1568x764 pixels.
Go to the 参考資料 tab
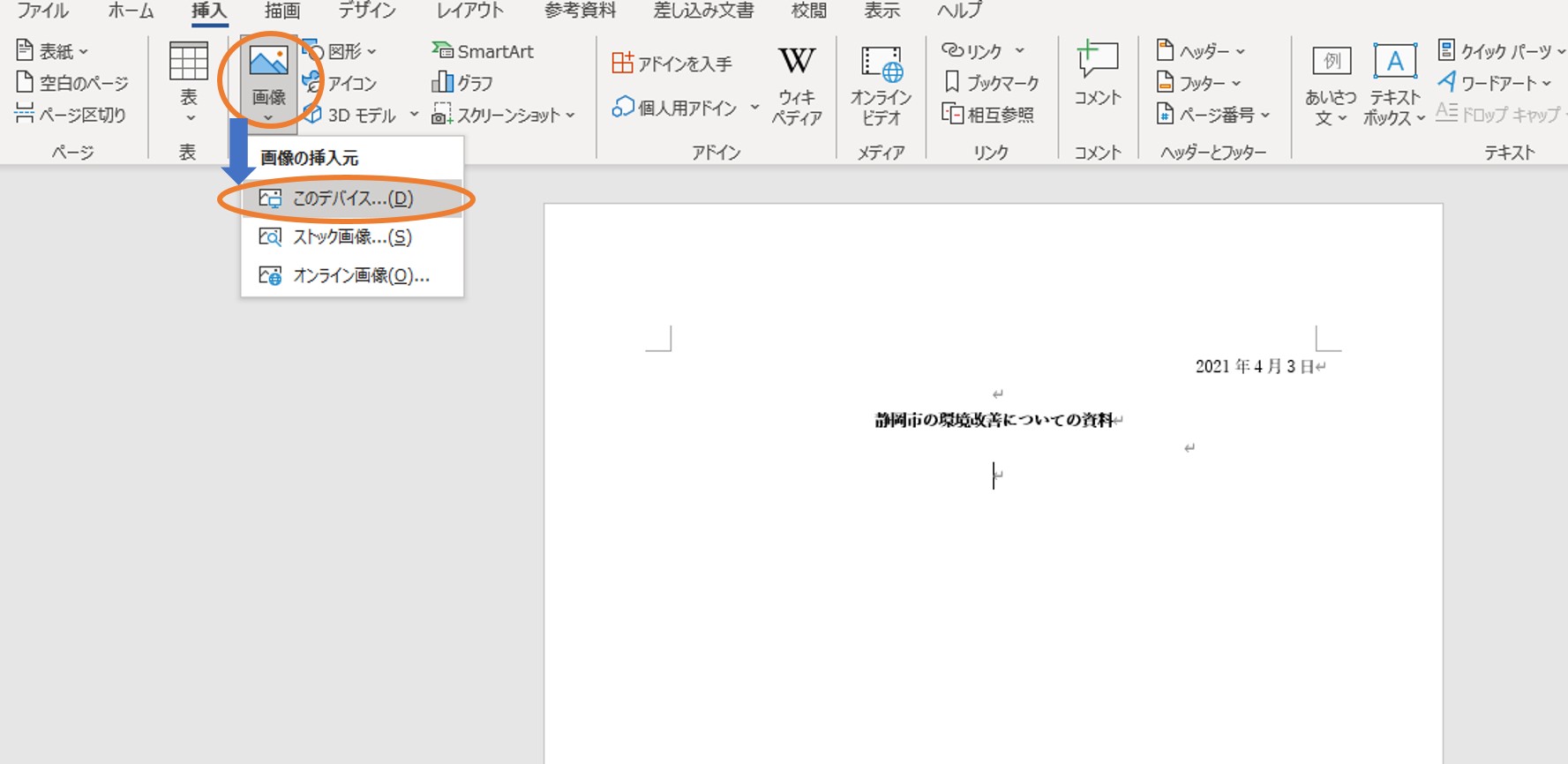(580, 11)
